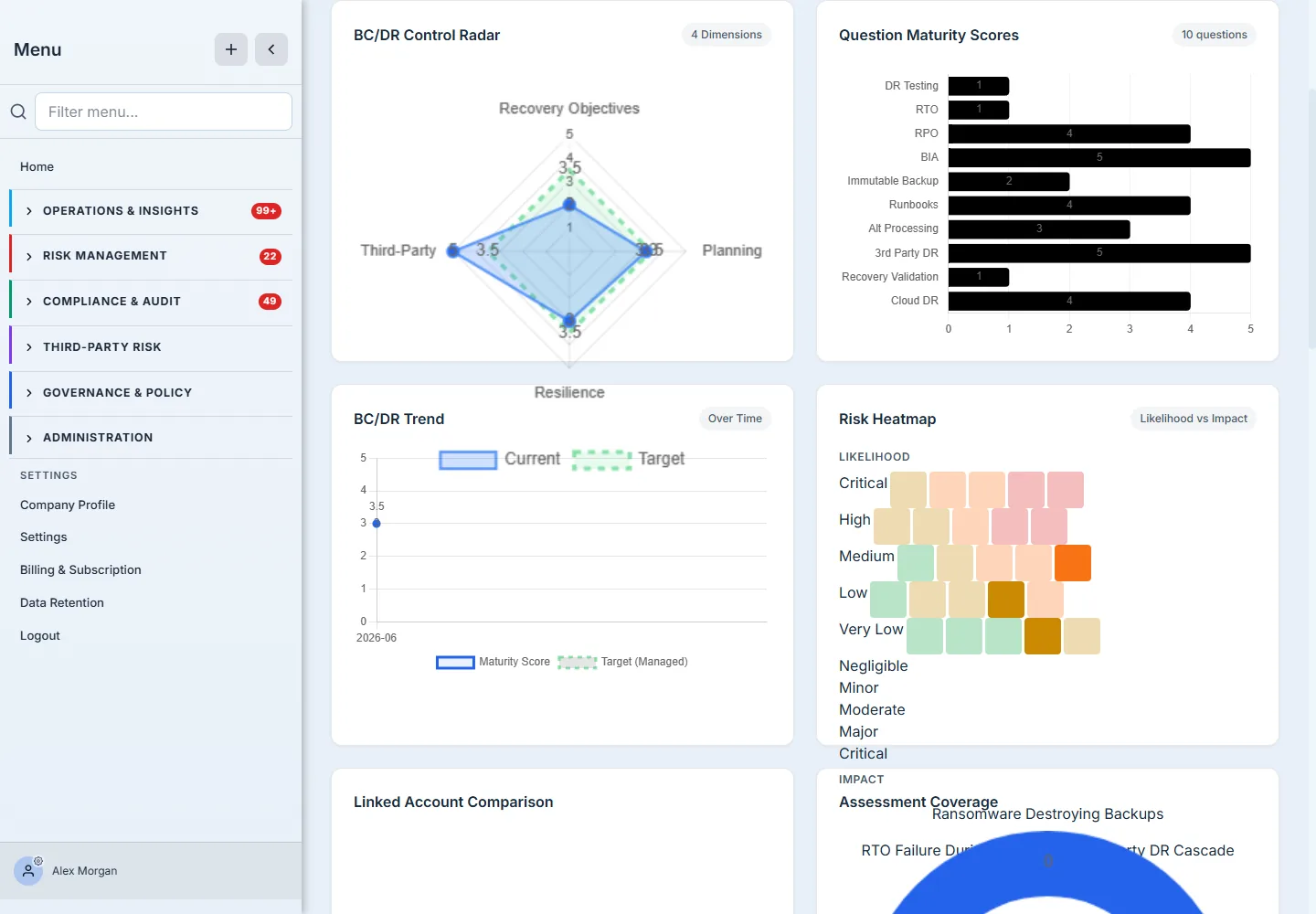Expand the Third-Party Risk chevron

coord(29,347)
